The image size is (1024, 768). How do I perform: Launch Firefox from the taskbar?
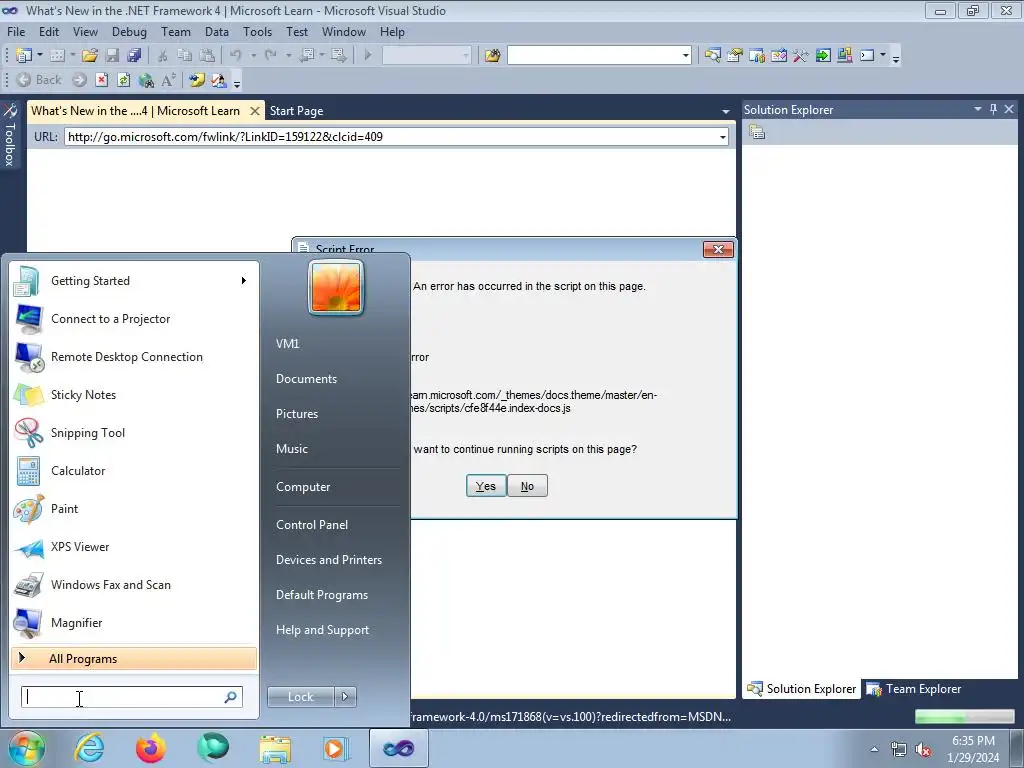pyautogui.click(x=151, y=748)
